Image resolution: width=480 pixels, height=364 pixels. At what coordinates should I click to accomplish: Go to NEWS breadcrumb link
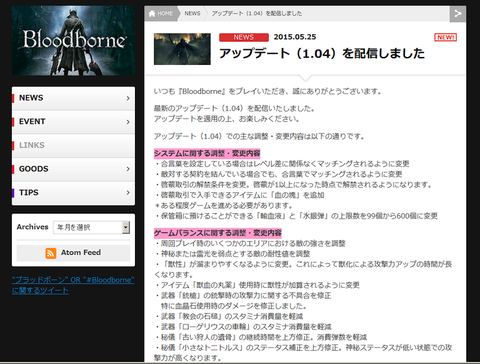[192, 14]
